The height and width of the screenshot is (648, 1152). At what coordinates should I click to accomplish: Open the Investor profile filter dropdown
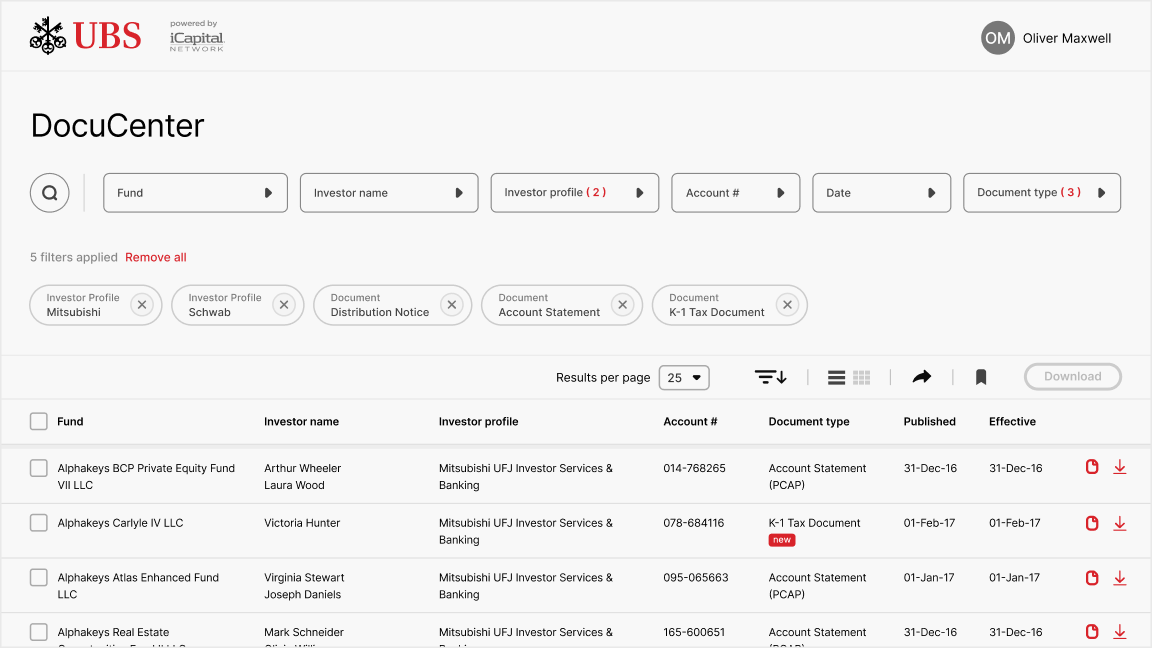(x=575, y=192)
